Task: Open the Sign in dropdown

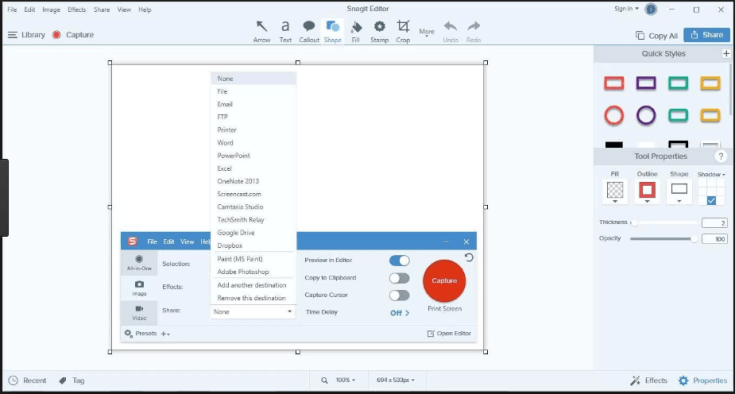Action: 626,8
